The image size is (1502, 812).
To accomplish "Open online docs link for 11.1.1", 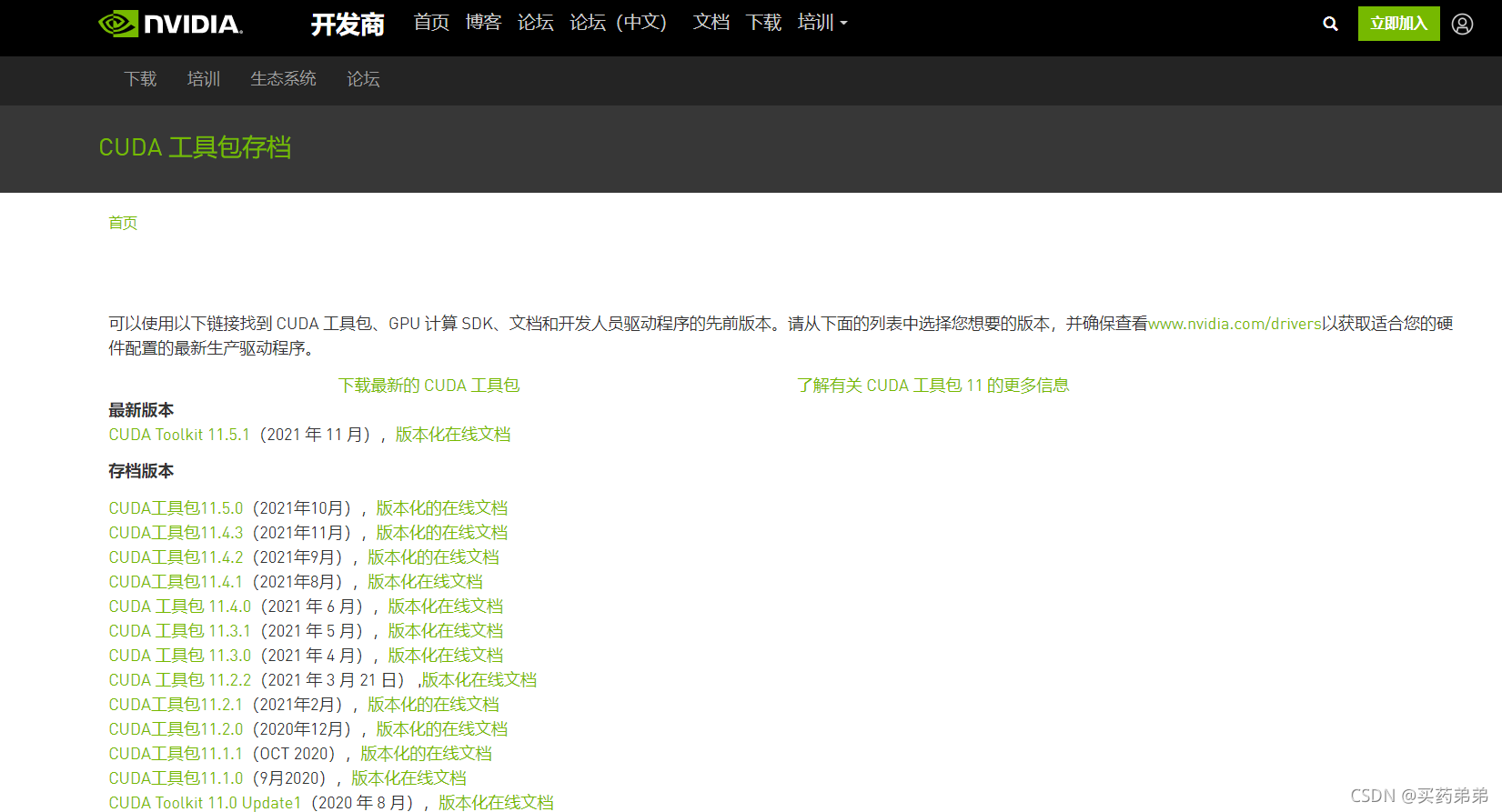I will [426, 754].
